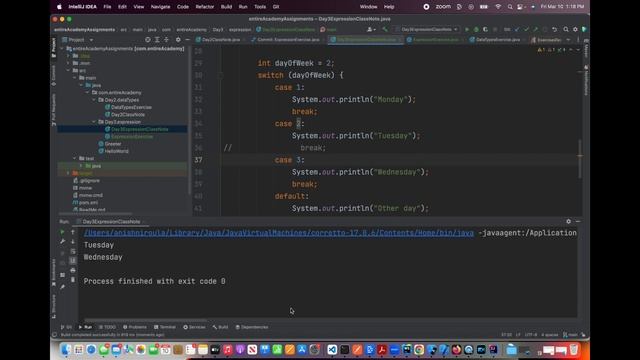Screen dimensions: 640x360
Task: Hide the Project panel with minus icon
Action: pos(187,40)
